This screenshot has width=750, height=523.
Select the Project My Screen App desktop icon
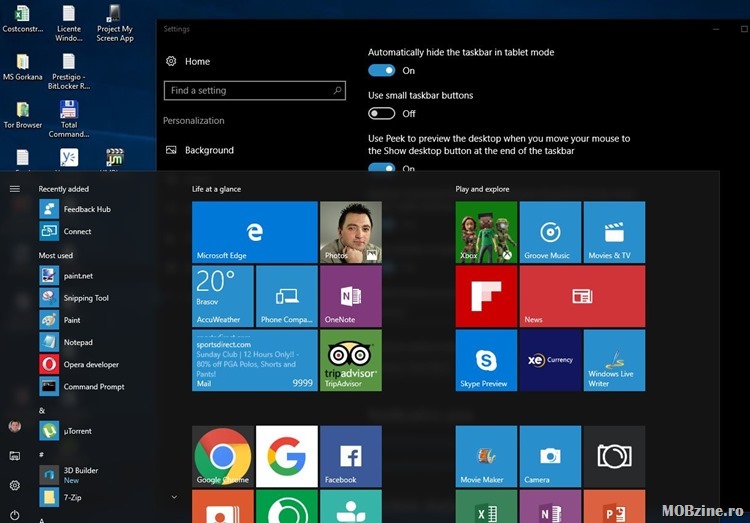pos(115,23)
